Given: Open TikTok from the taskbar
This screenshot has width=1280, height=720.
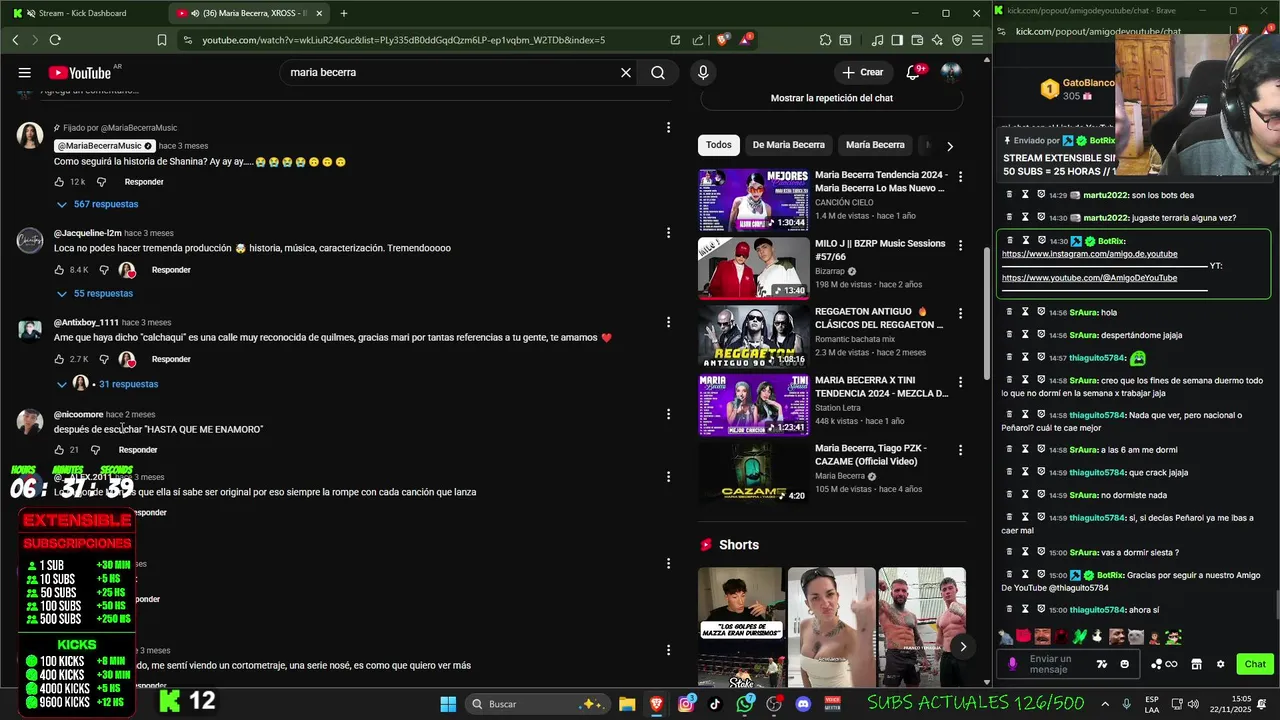Looking at the screenshot, I should tap(715, 704).
